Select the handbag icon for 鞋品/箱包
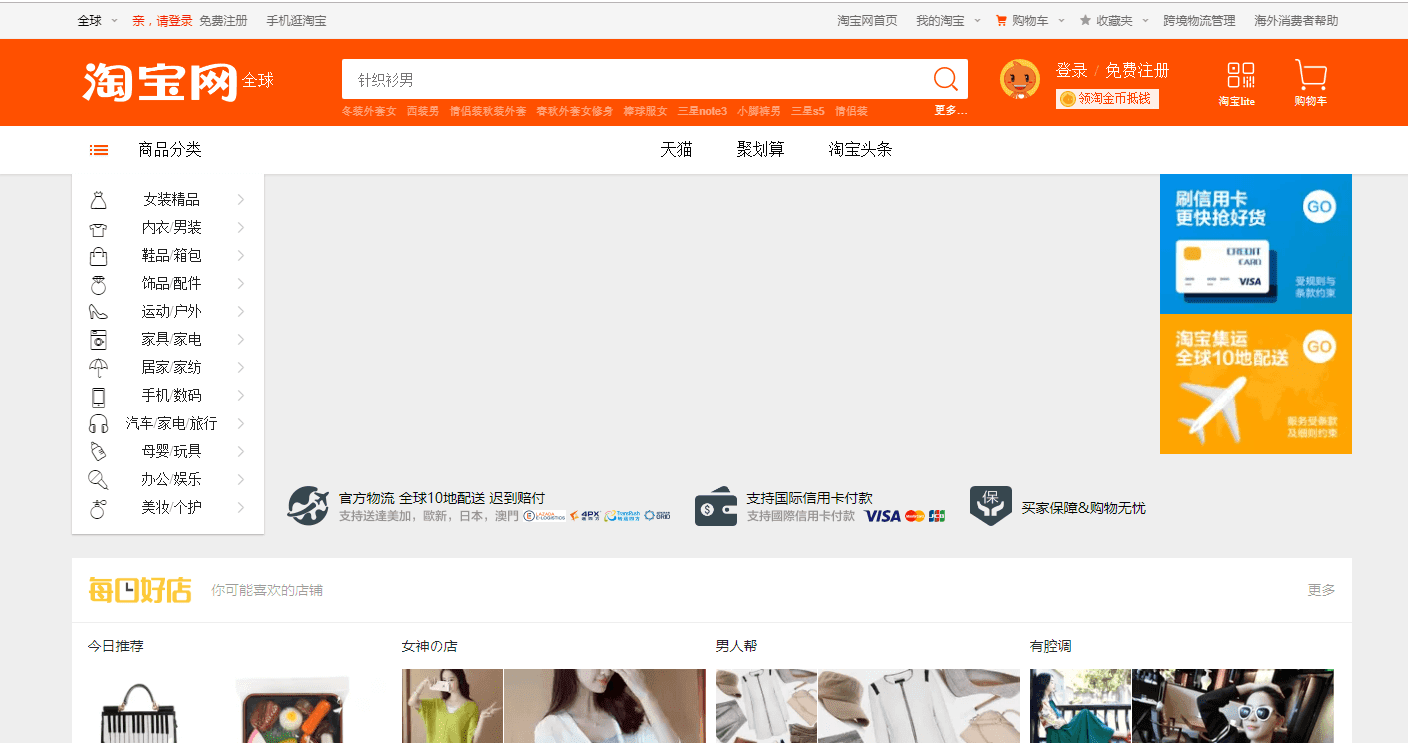This screenshot has height=743, width=1408. [x=98, y=256]
